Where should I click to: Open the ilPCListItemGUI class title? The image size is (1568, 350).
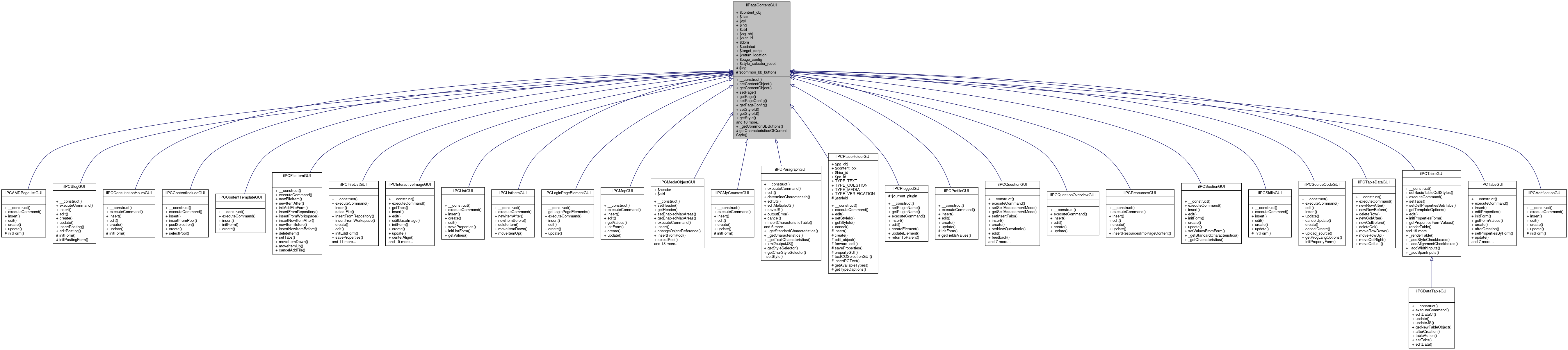(x=513, y=193)
